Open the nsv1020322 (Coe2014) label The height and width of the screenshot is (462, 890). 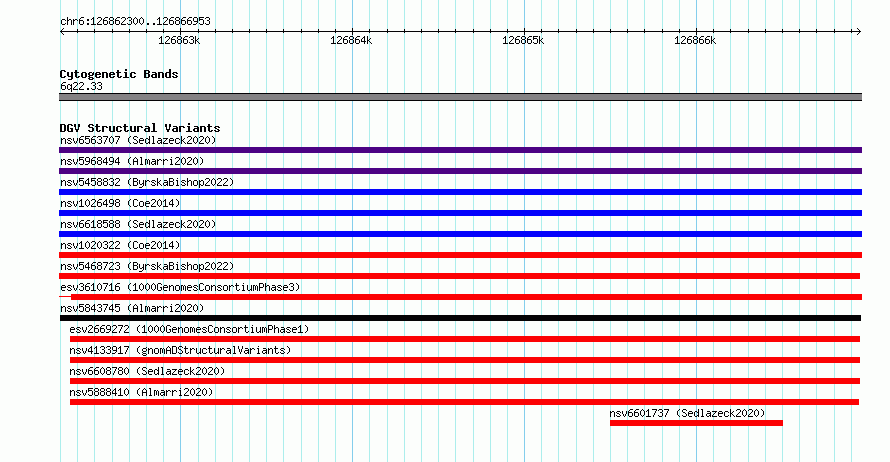point(120,245)
